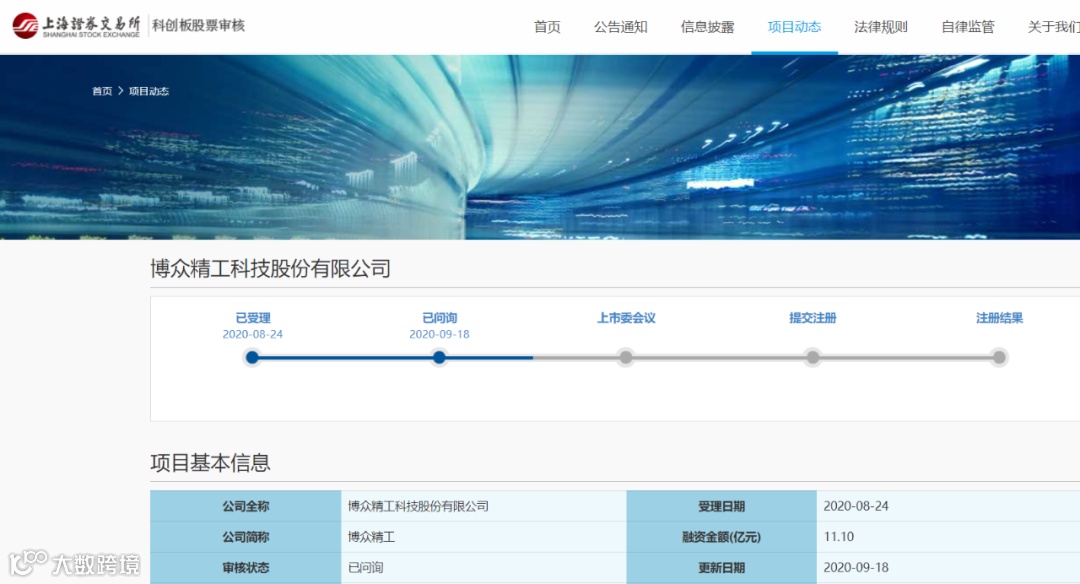The image size is (1080, 584).
Task: Open the 关于我们 menu item
Action: coord(1054,27)
